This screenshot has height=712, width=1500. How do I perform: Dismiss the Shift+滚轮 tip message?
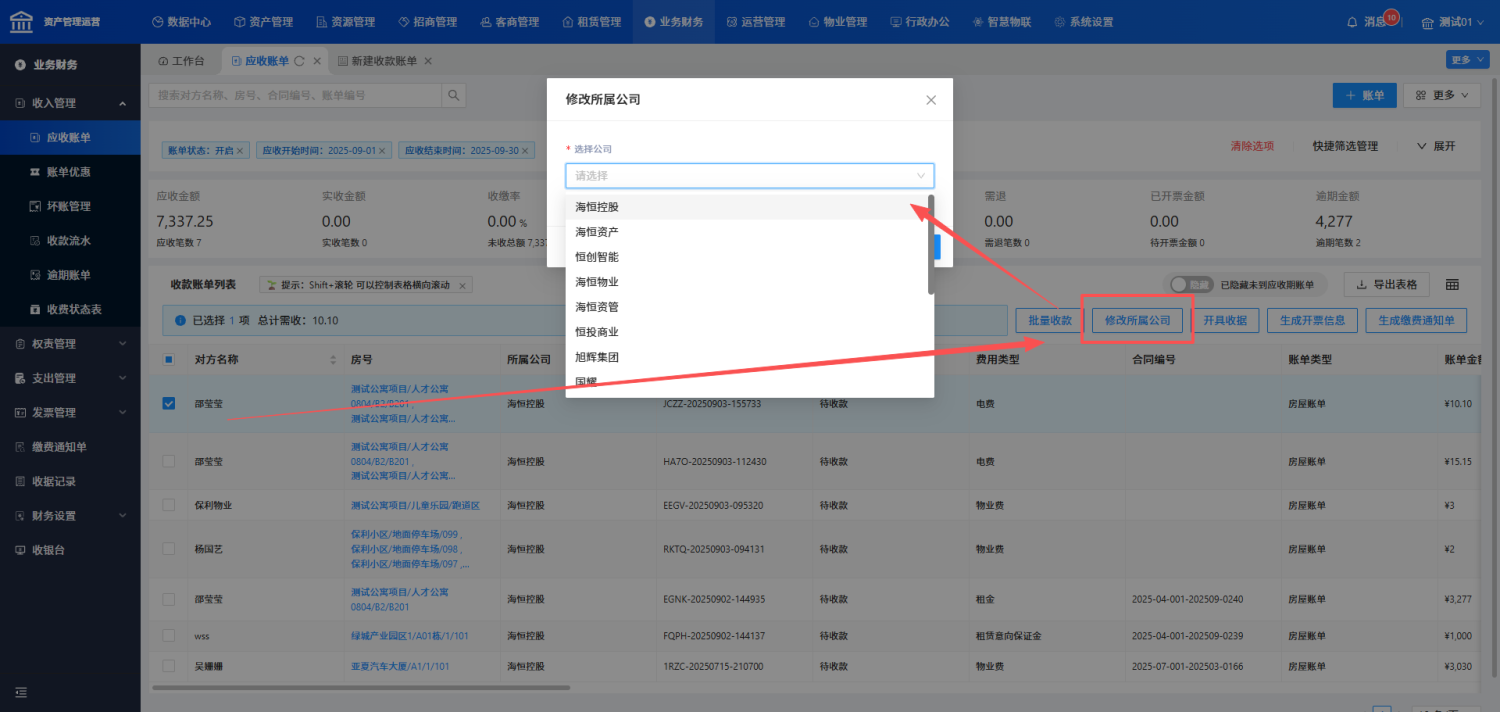click(462, 285)
